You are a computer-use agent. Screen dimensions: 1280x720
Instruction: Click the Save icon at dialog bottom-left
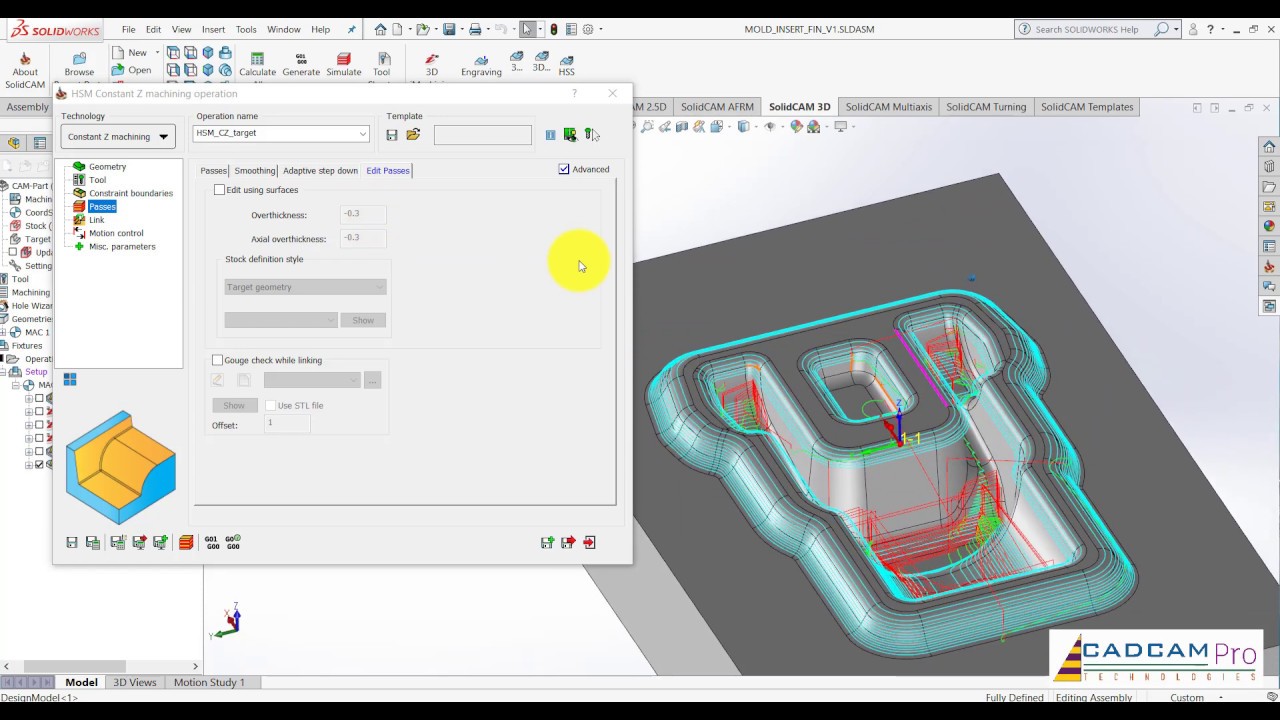click(x=72, y=542)
